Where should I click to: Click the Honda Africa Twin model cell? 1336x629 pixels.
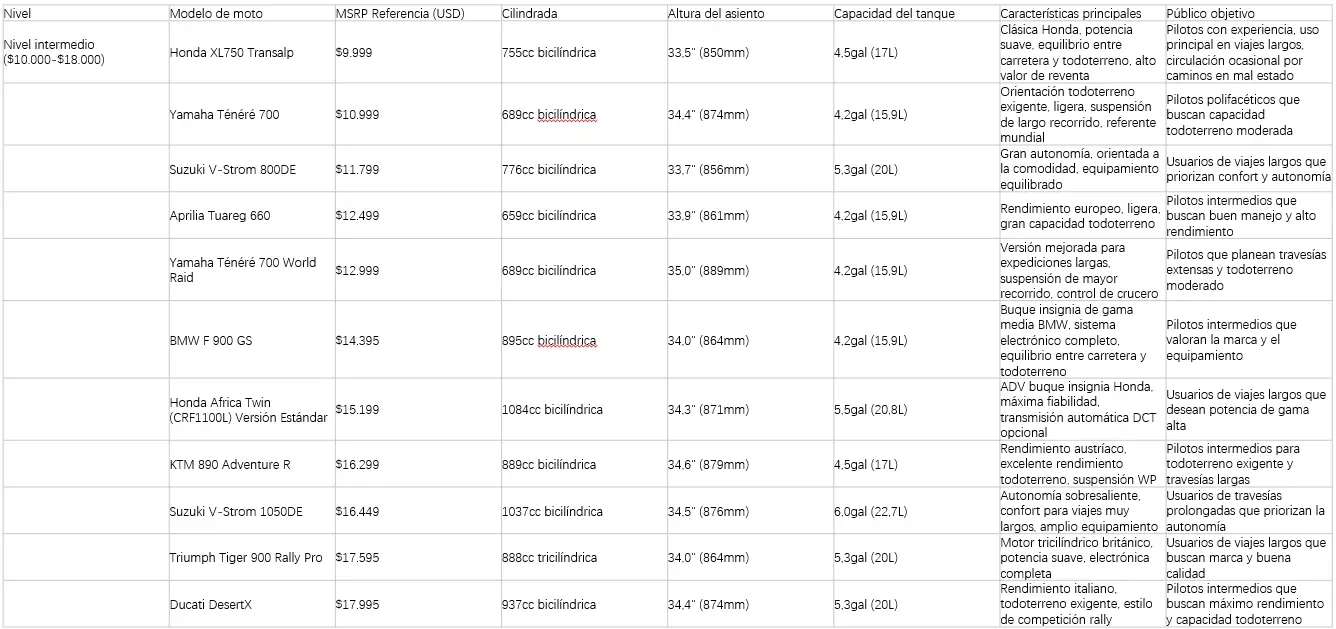(x=250, y=410)
